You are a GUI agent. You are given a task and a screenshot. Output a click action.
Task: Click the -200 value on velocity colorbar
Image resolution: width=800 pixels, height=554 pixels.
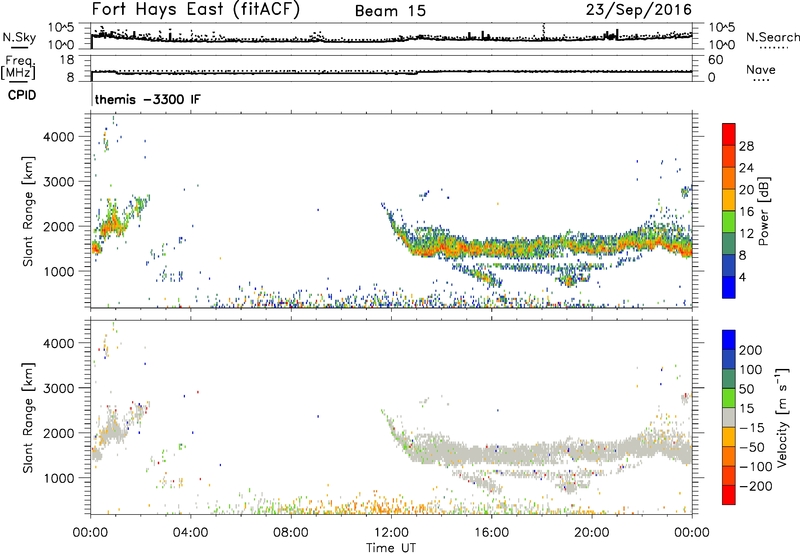pos(756,486)
